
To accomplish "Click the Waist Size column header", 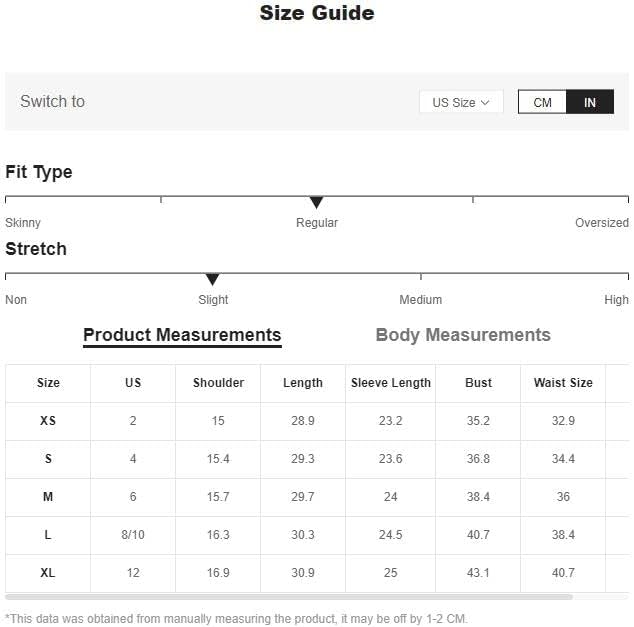I will [563, 383].
